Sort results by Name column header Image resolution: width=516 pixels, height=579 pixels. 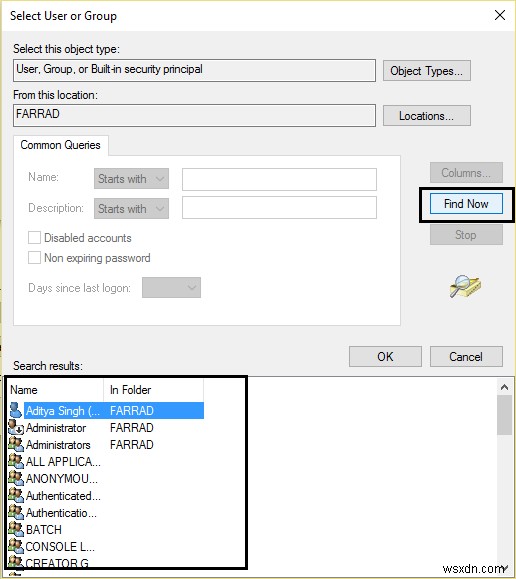55,390
